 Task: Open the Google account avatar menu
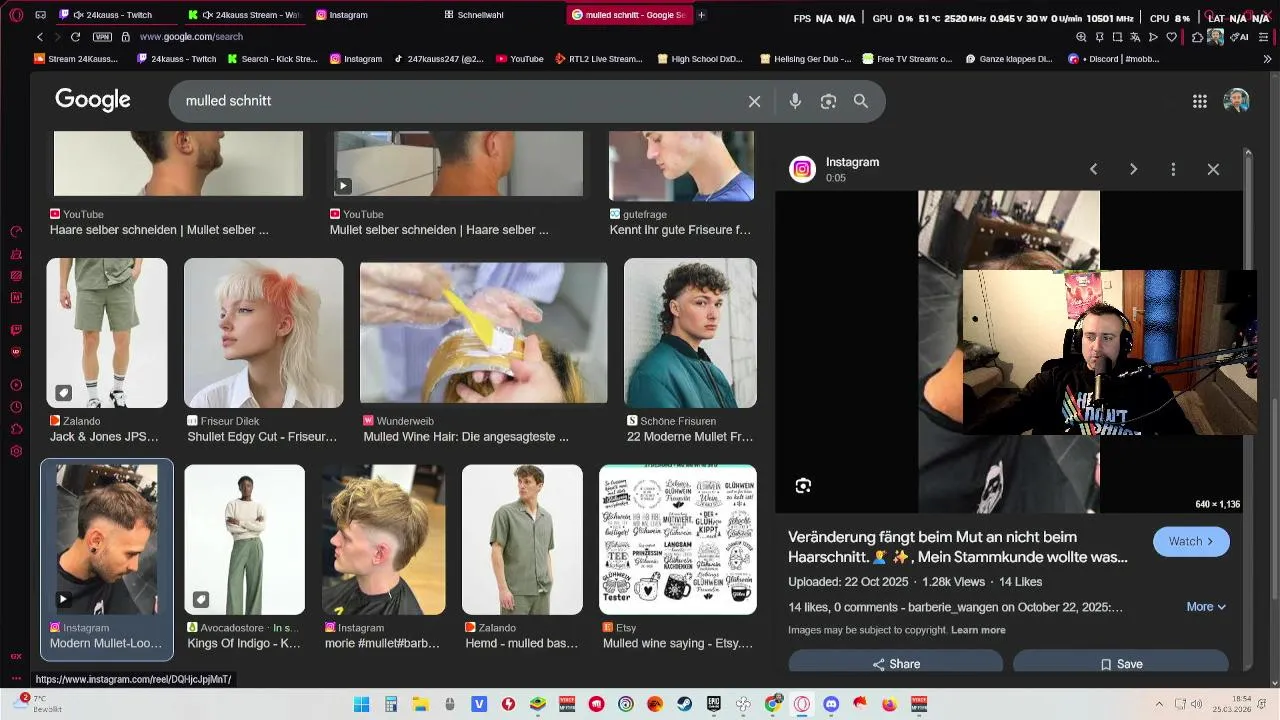tap(1236, 101)
